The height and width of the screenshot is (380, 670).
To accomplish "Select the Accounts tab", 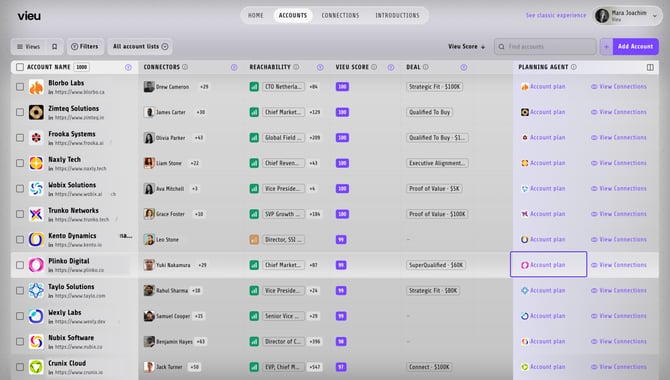I will click(x=293, y=15).
